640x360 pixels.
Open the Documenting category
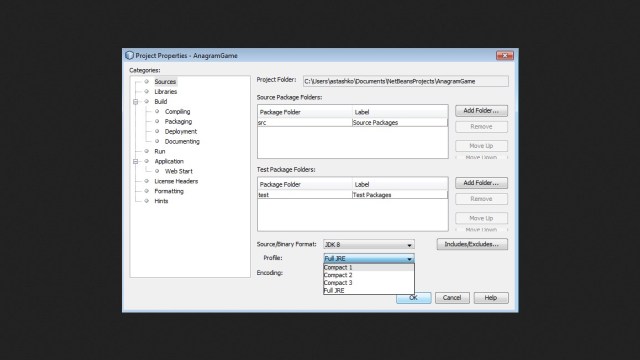click(182, 141)
